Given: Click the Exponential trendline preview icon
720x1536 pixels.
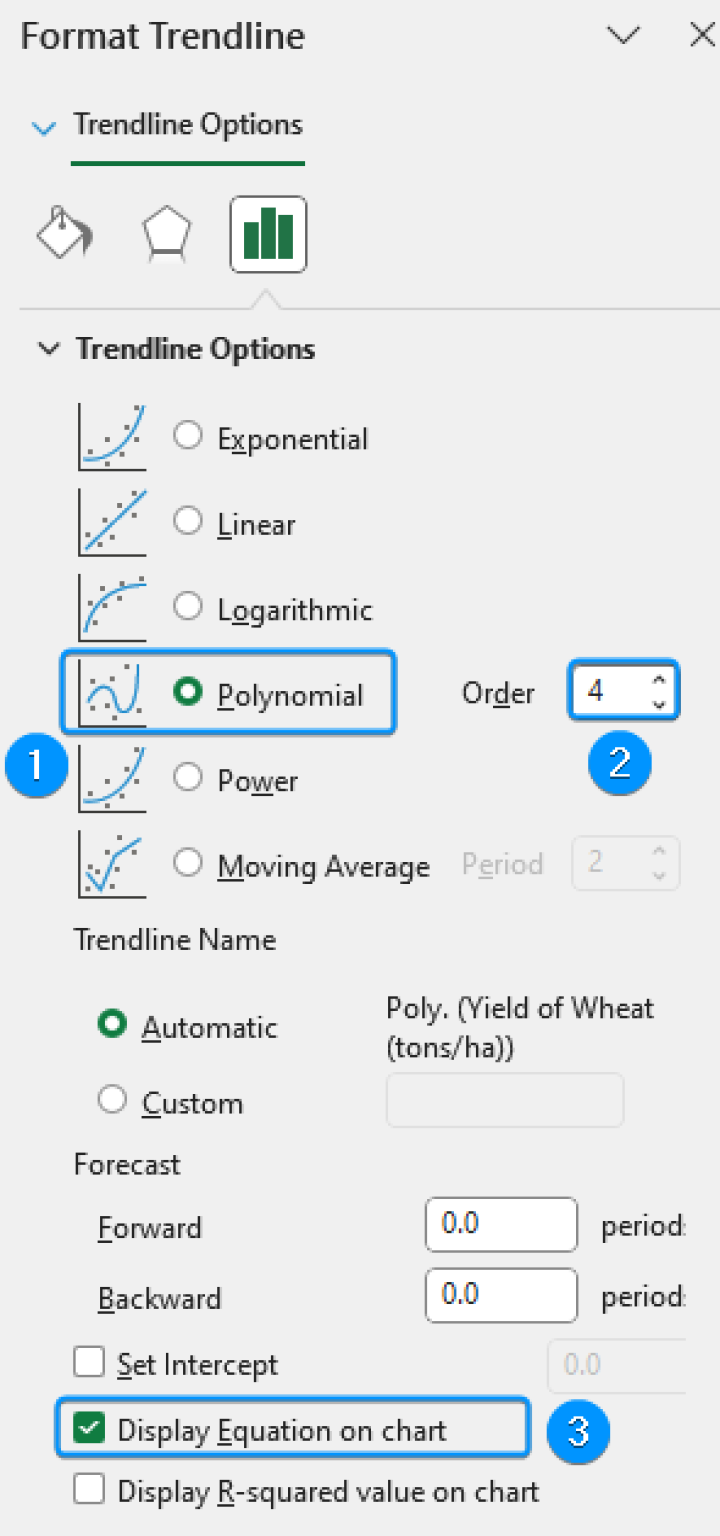Looking at the screenshot, I should (111, 435).
